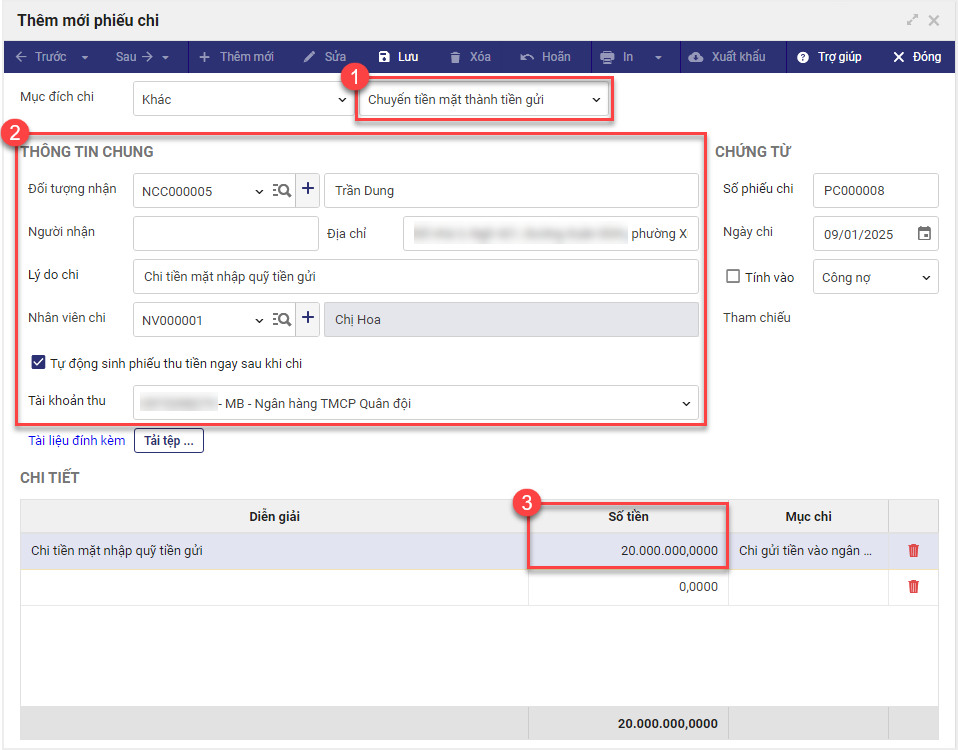The width and height of the screenshot is (958, 750).
Task: Click the Hoãn undo button
Action: click(546, 57)
